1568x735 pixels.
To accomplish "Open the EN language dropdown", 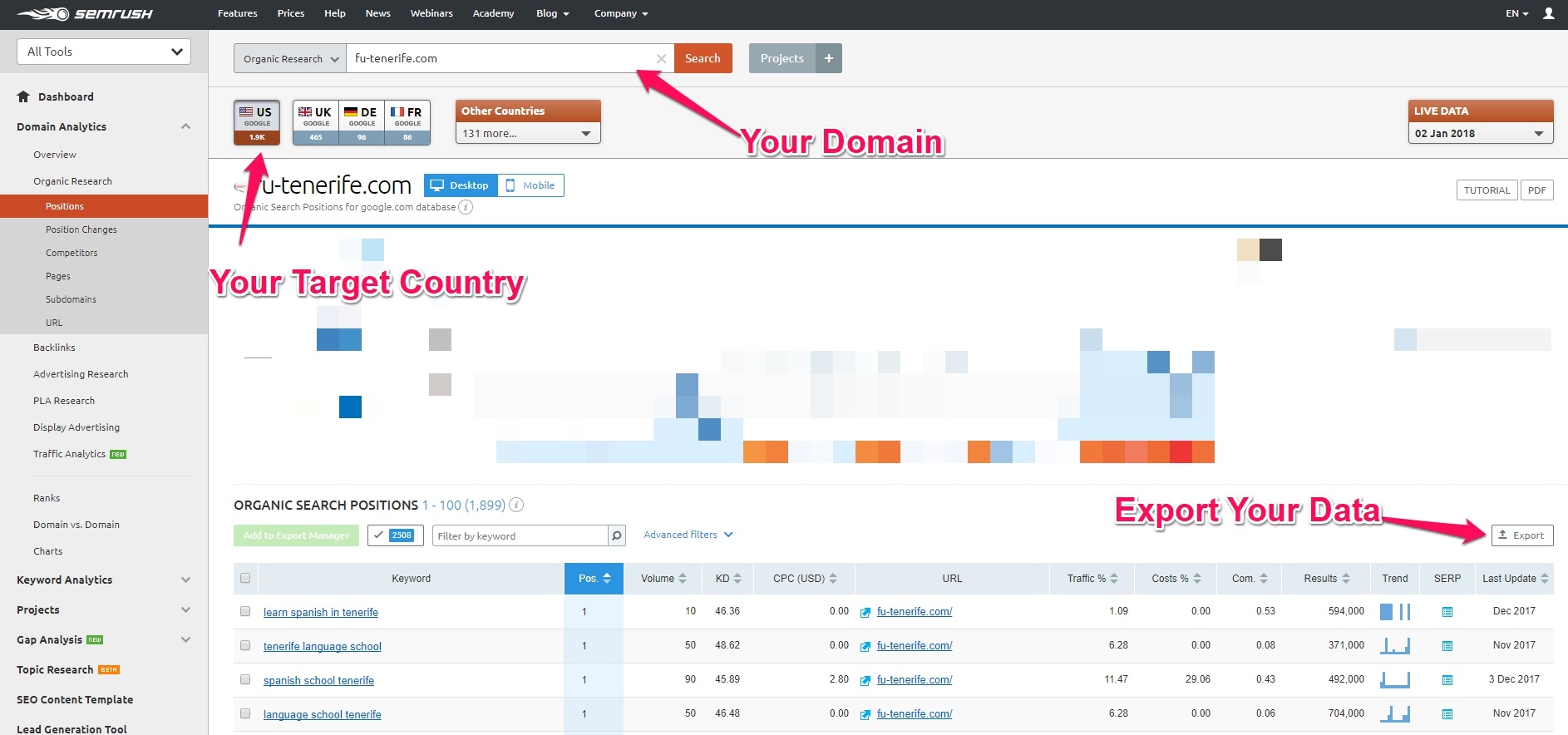I will coord(1517,13).
